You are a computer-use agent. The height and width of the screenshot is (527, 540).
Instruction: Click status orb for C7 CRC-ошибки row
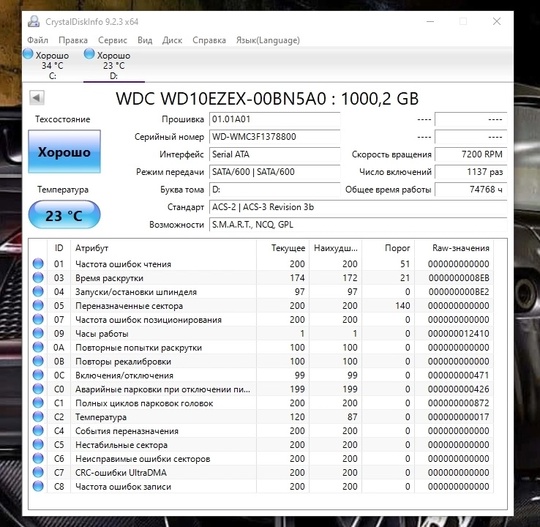(38, 472)
